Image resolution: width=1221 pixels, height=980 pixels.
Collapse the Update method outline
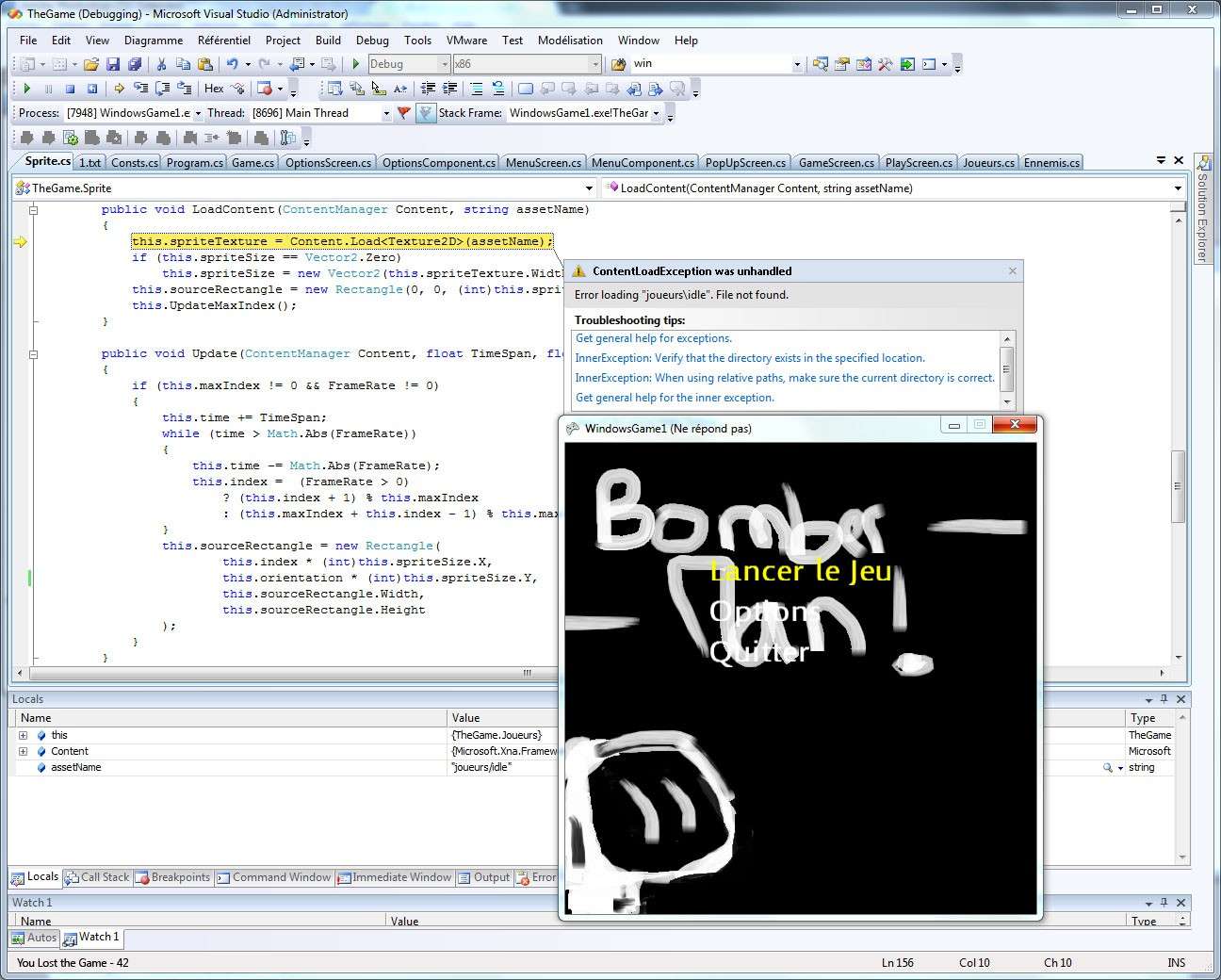tap(33, 354)
